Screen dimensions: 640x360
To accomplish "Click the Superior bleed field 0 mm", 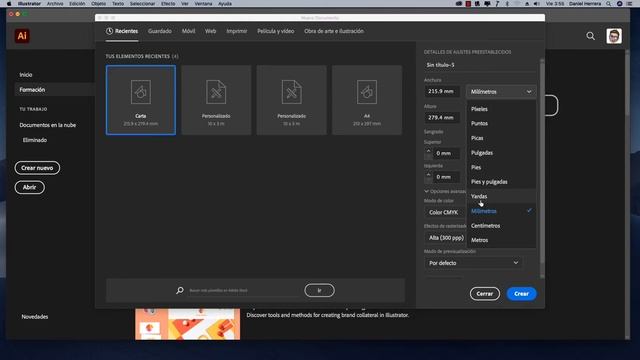I will (x=446, y=153).
